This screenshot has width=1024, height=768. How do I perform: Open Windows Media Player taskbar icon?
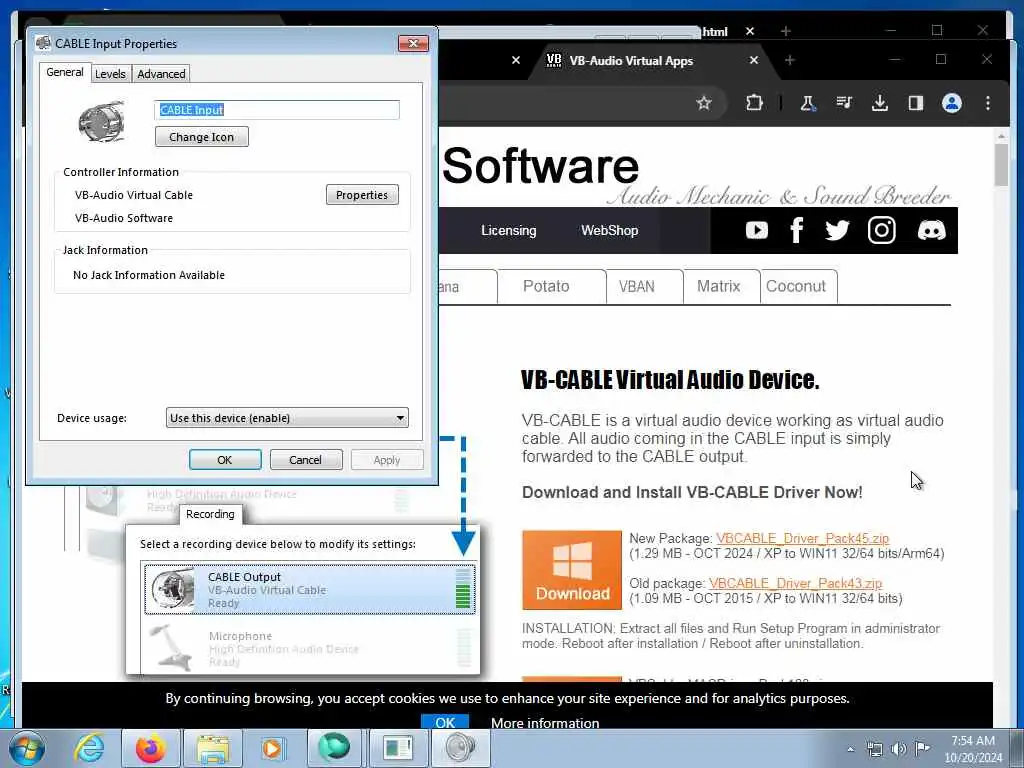coord(272,748)
